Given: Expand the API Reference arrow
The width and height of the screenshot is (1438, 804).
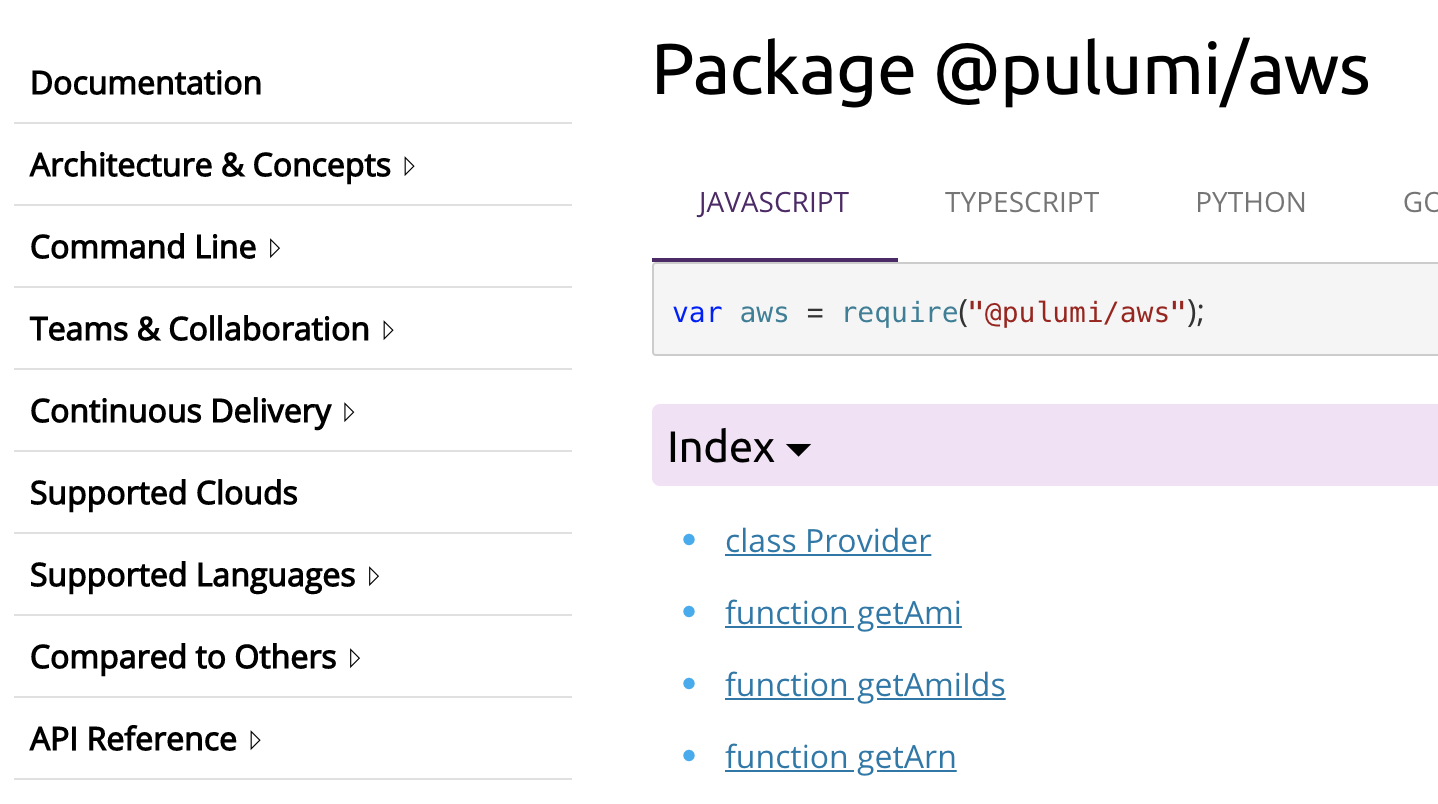Looking at the screenshot, I should tap(255, 740).
